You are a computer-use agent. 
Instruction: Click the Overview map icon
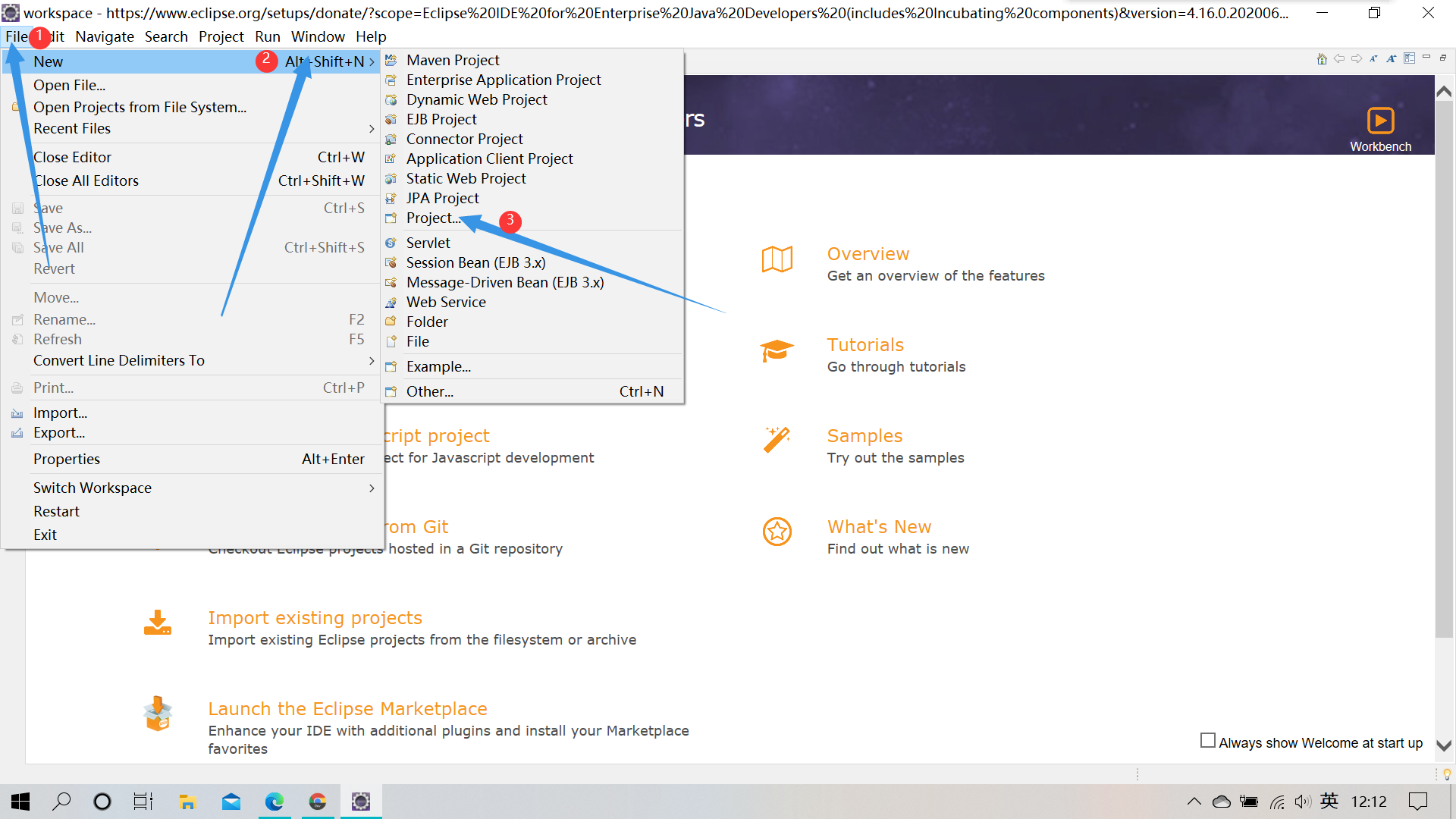[777, 259]
